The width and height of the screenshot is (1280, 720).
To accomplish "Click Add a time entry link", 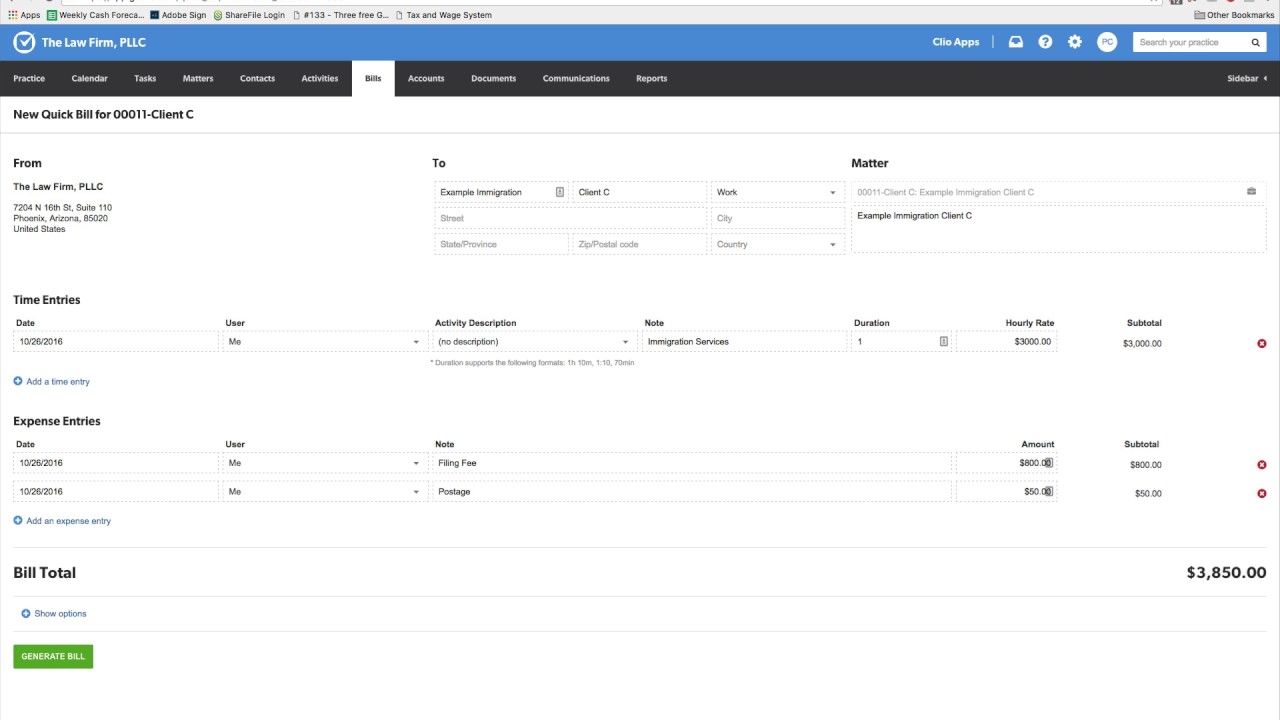I will 58,381.
